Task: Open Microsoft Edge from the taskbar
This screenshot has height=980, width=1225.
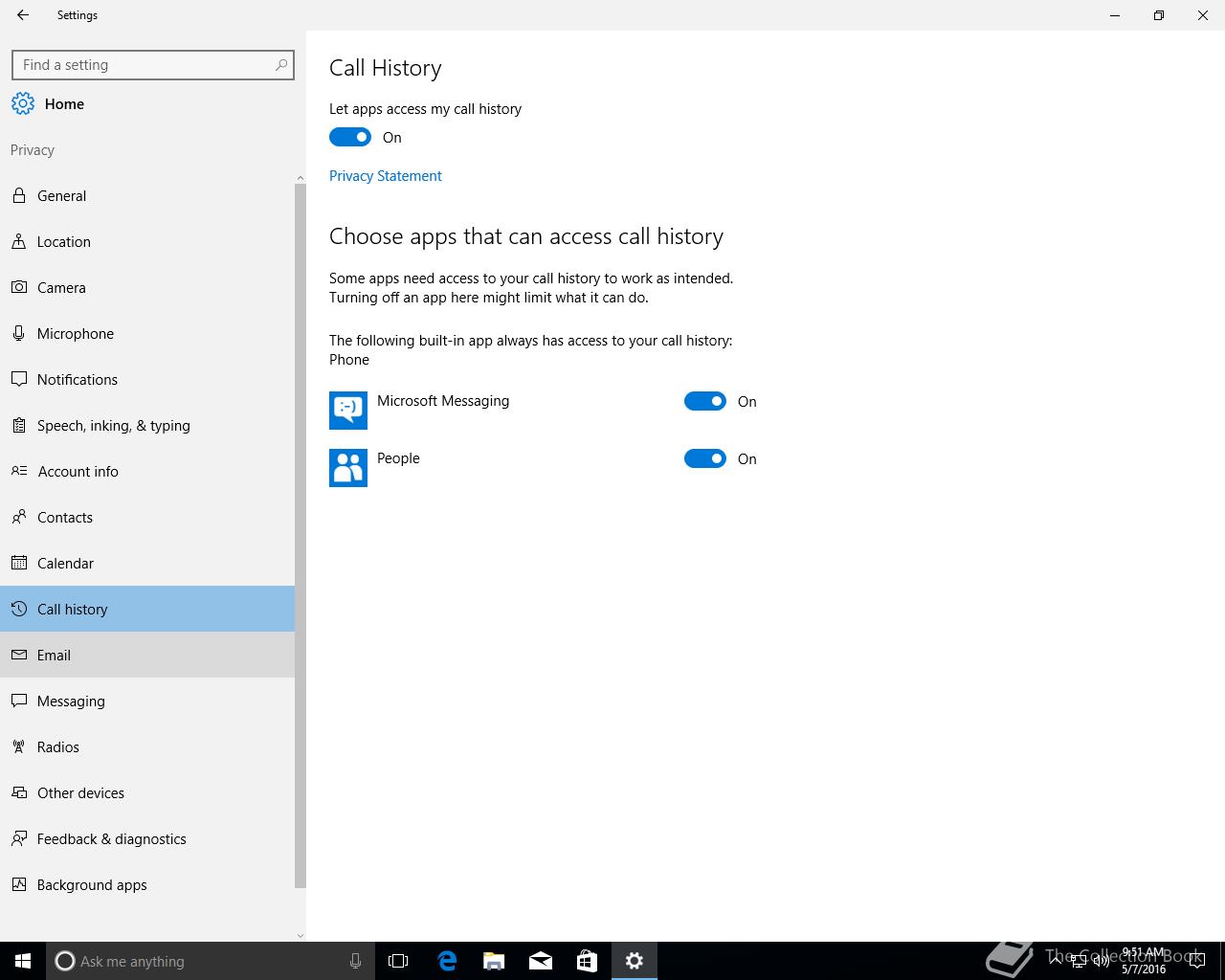Action: (447, 961)
